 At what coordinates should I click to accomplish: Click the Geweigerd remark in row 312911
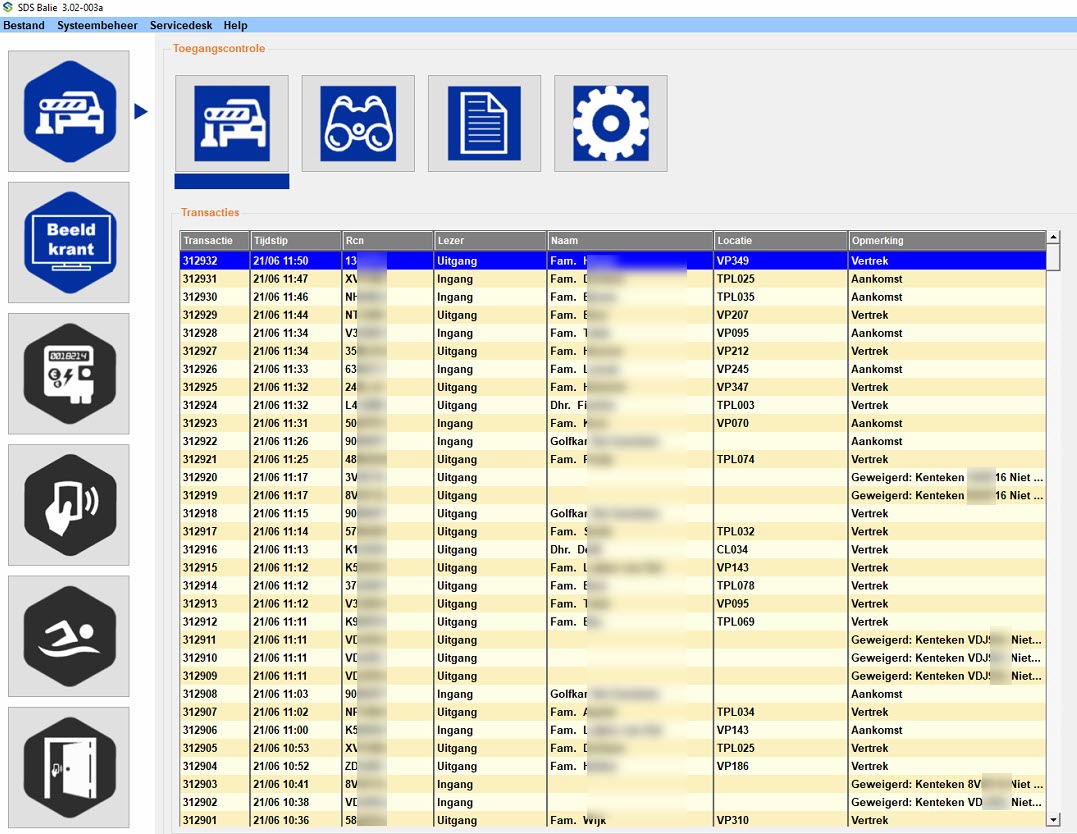(x=946, y=640)
